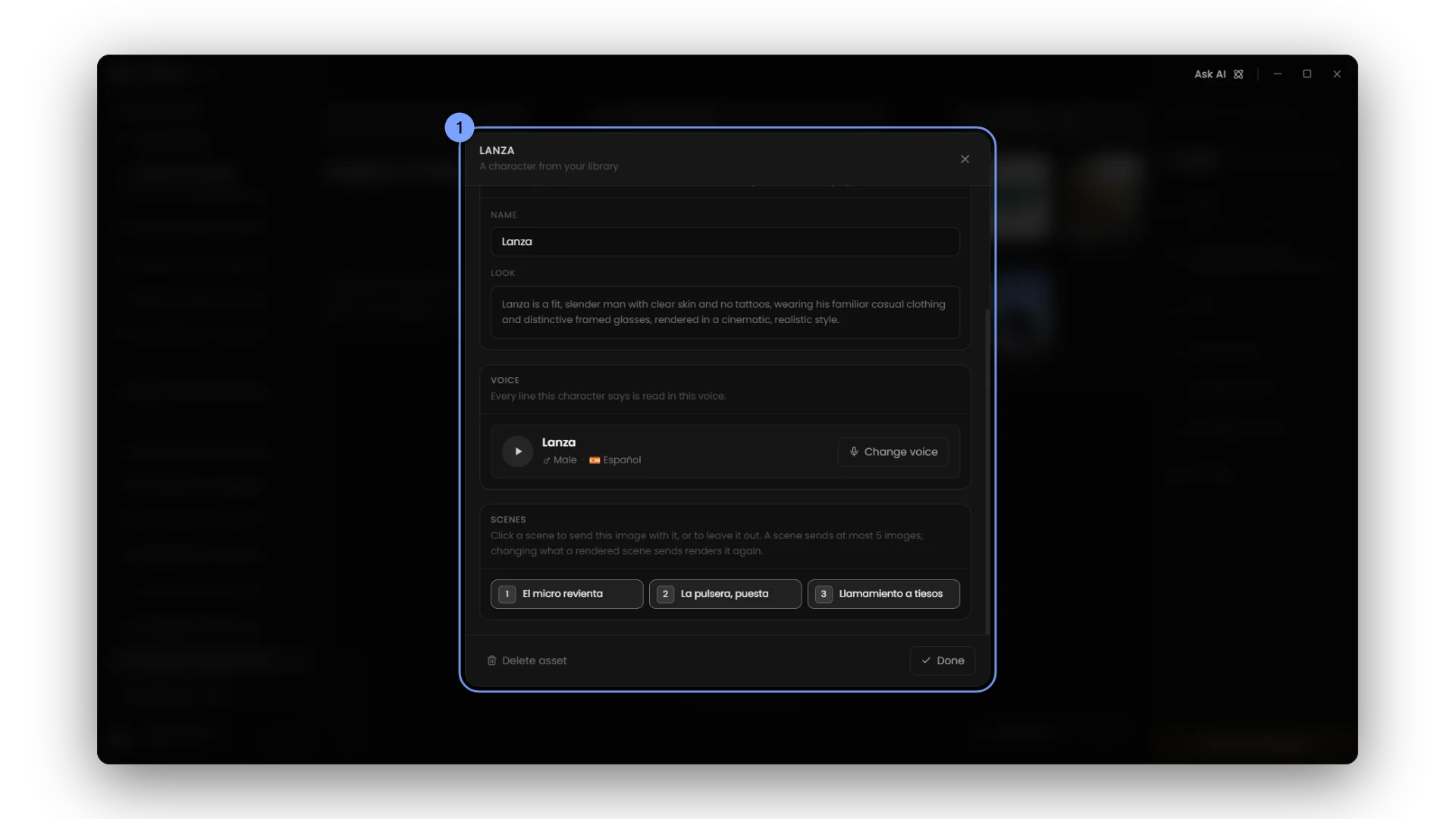The height and width of the screenshot is (819, 1456).
Task: Delete asset from the library
Action: click(x=527, y=661)
